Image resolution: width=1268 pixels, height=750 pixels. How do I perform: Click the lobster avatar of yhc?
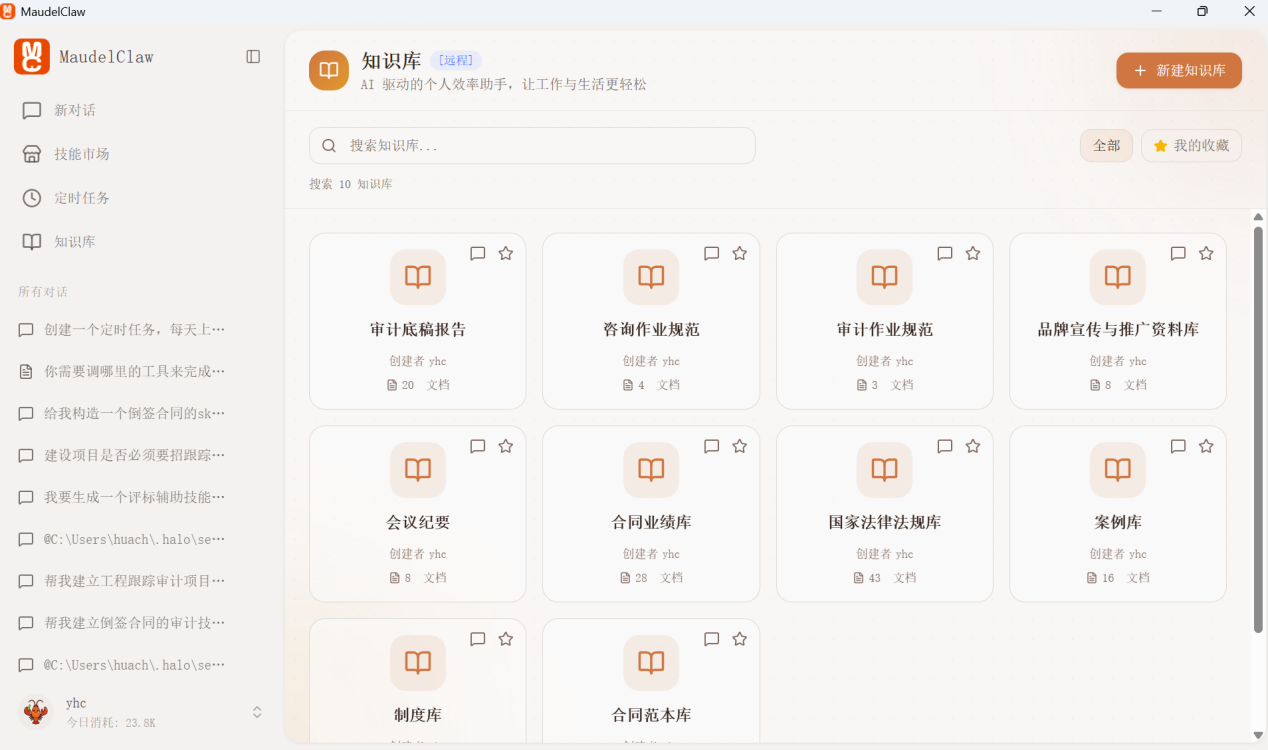point(37,711)
